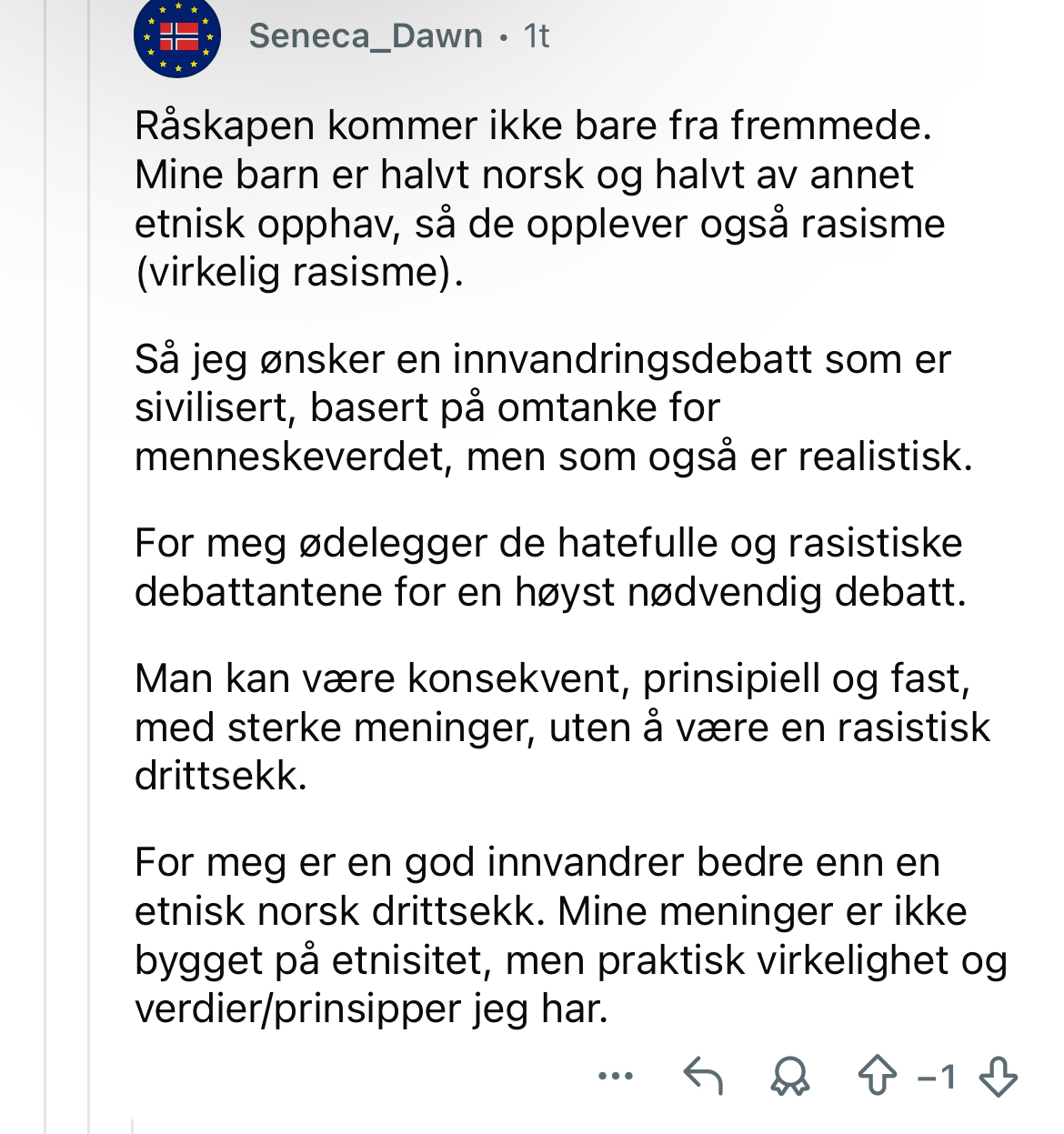Open Seneca_Dawn's avatar with Norwegian flag
Viewport: 1064px width, 1134px height.
tap(177, 36)
